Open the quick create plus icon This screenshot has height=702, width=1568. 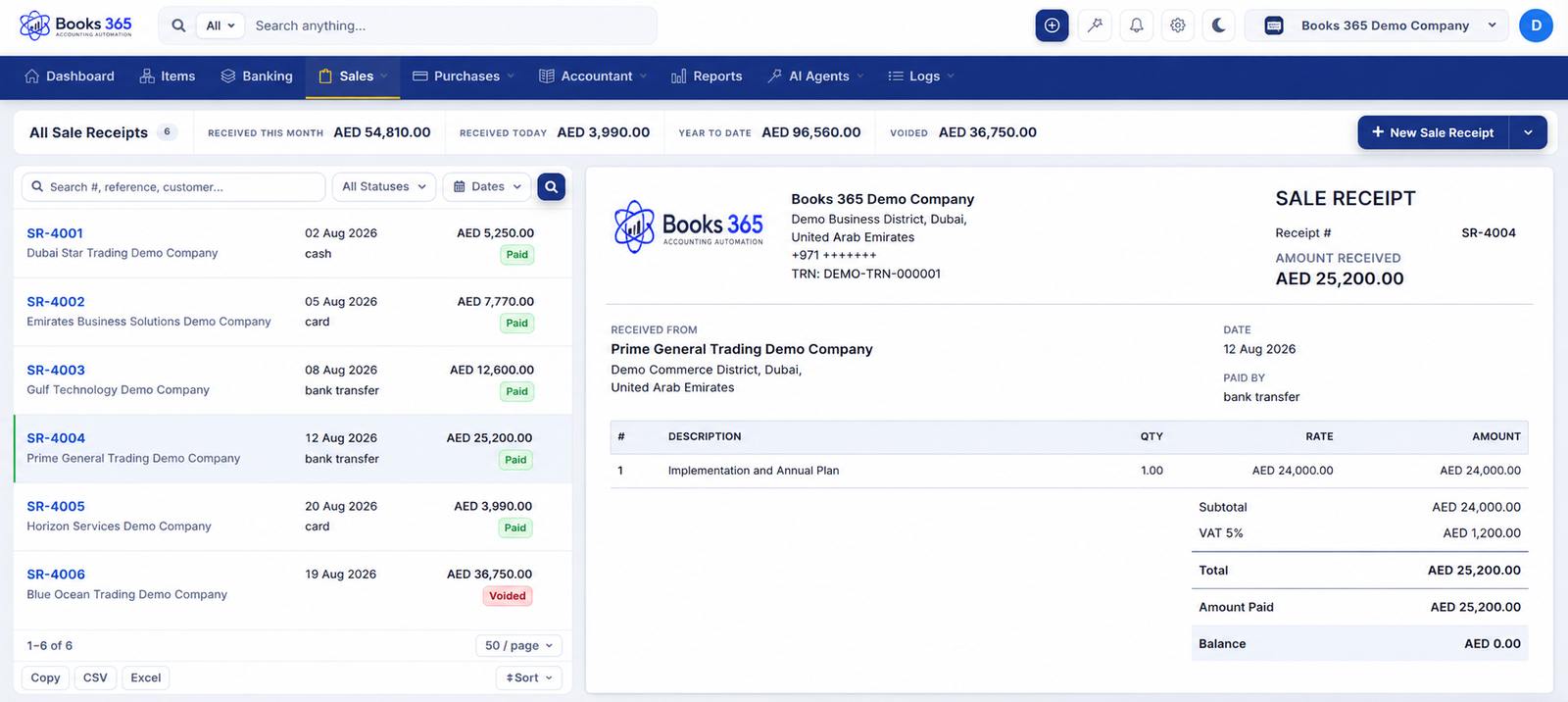point(1052,25)
